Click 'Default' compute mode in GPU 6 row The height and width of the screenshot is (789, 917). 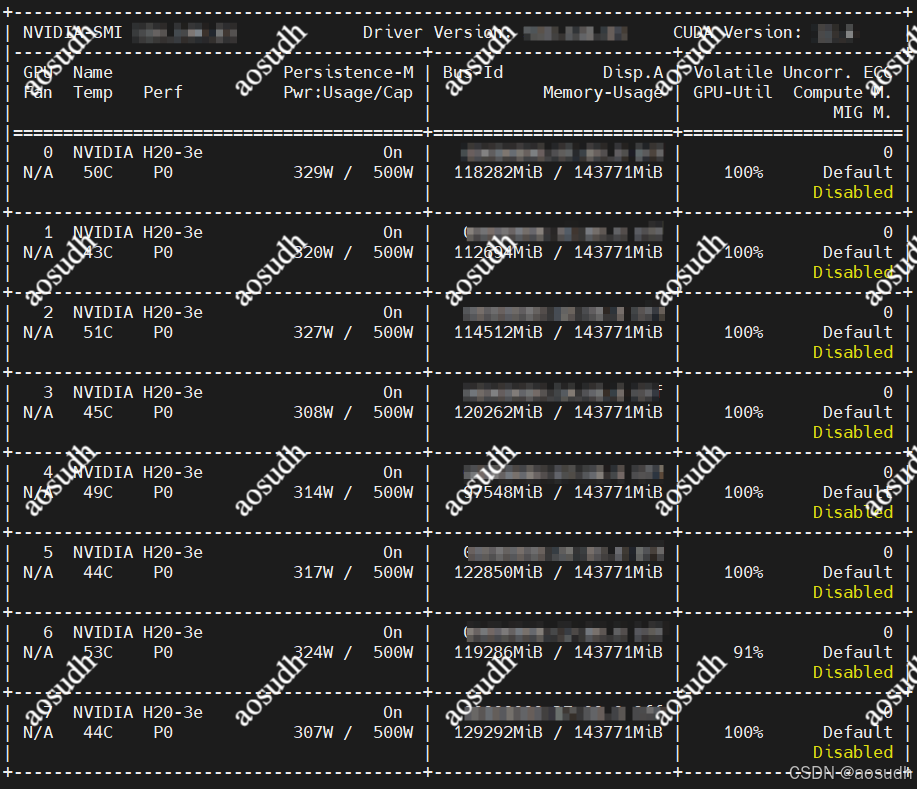coord(857,653)
